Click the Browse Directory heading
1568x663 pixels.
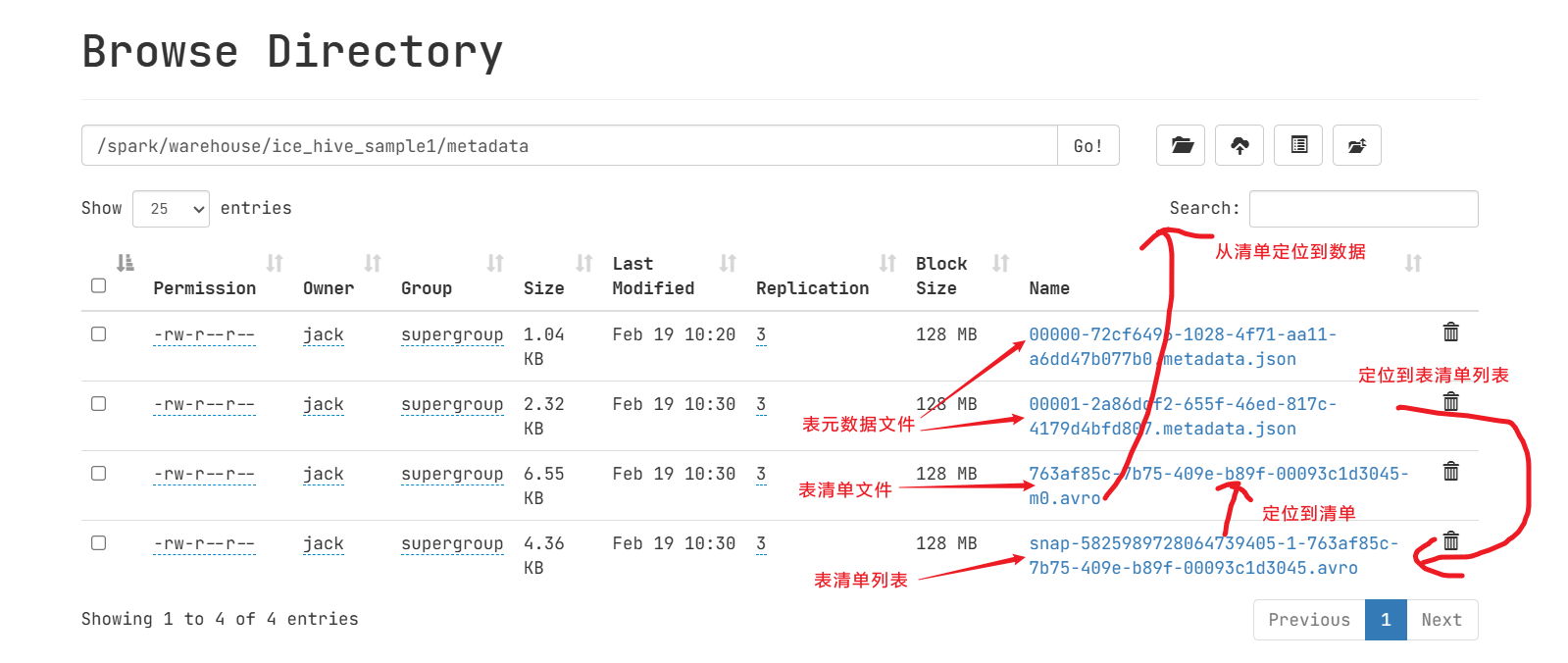(x=292, y=52)
